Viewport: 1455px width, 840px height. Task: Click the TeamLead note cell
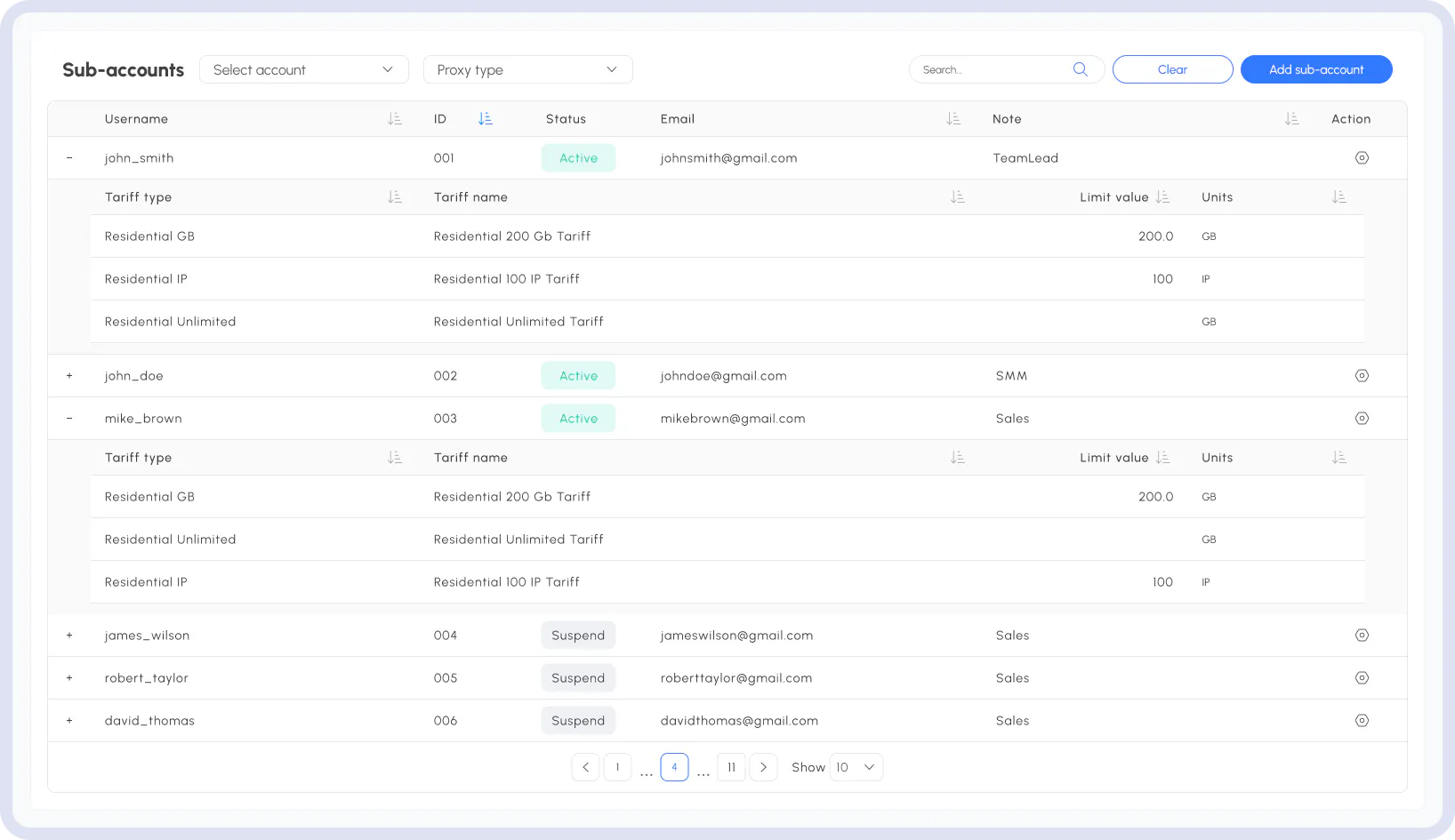[1025, 158]
